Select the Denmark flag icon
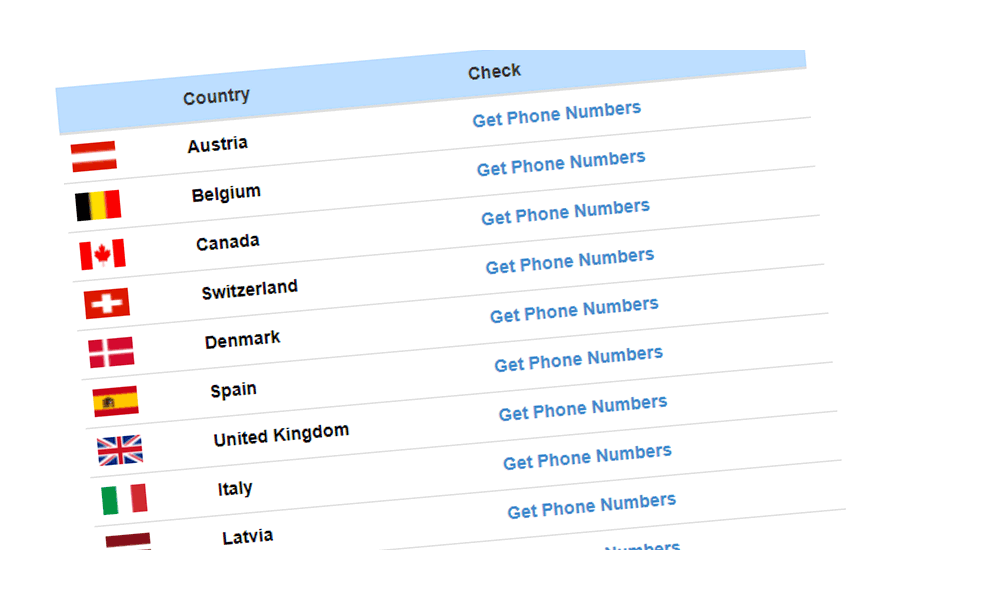 (112, 352)
